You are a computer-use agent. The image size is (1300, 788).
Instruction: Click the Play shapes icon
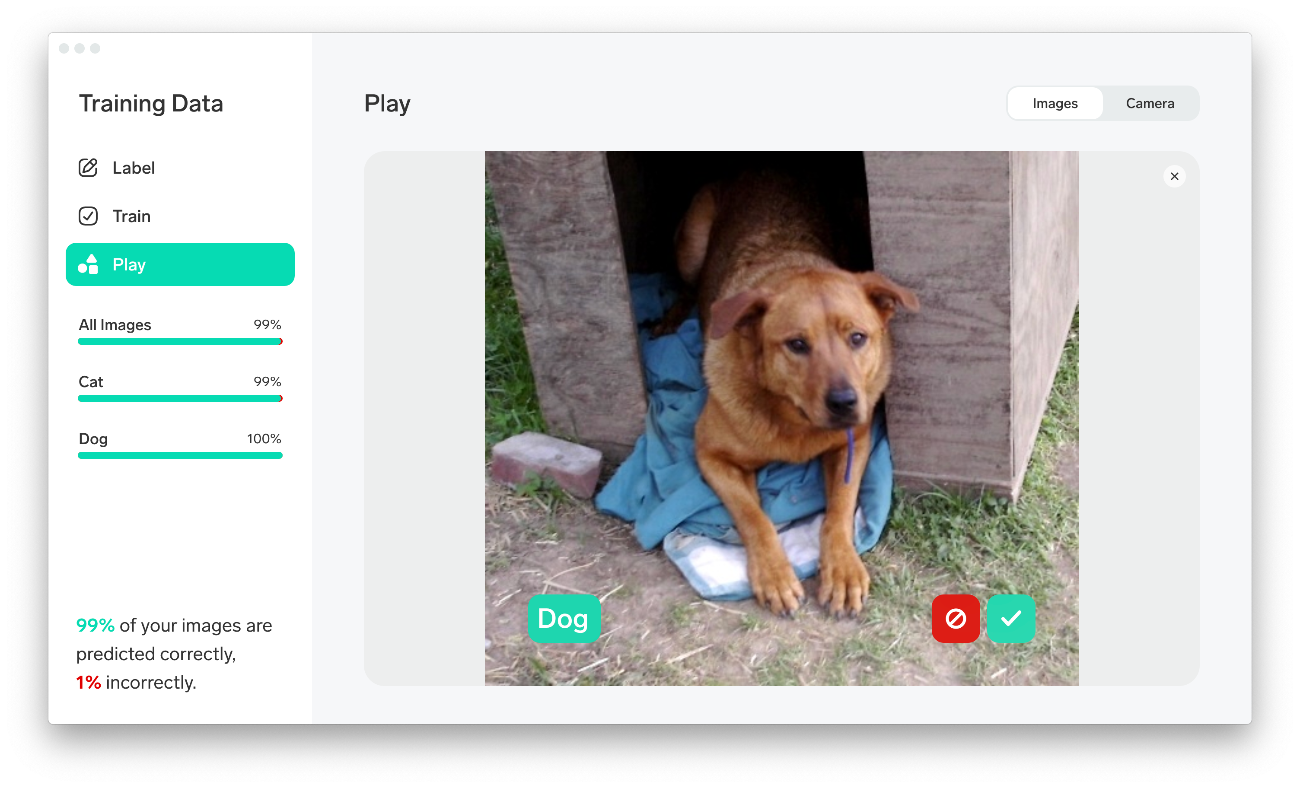pos(88,264)
